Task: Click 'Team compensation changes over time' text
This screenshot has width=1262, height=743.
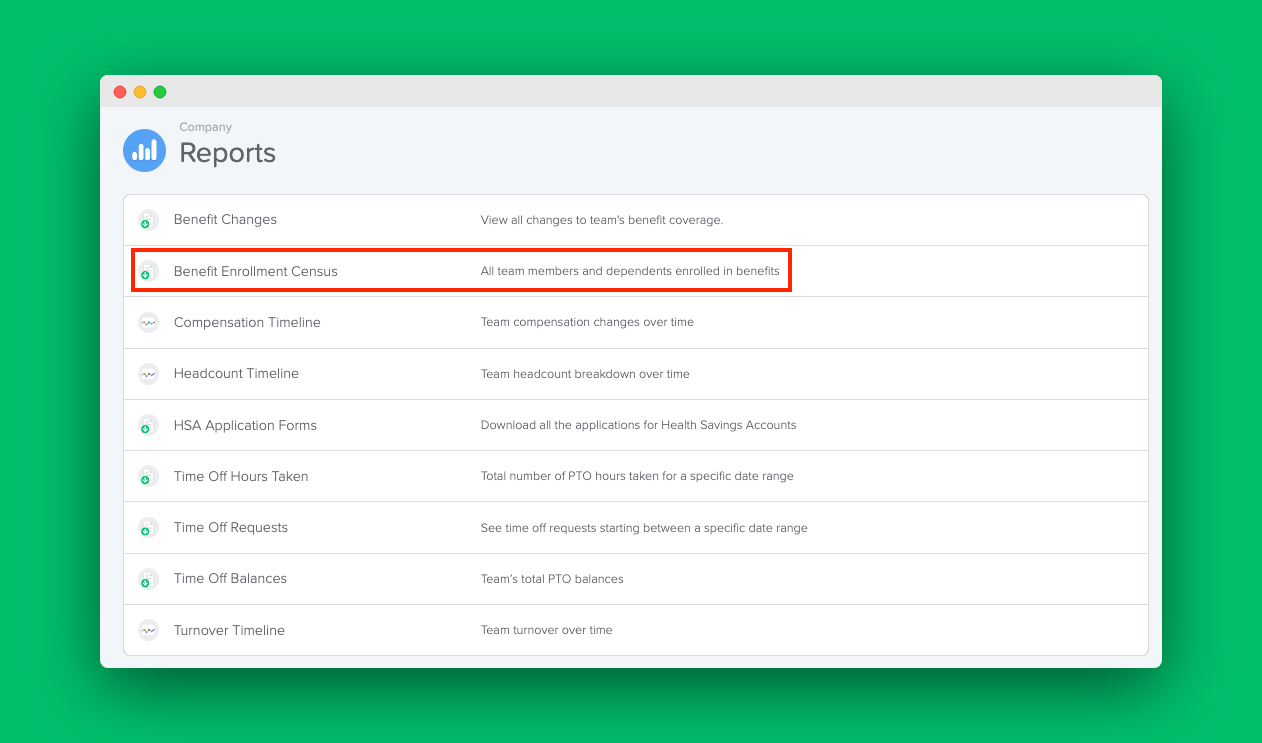Action: click(587, 322)
